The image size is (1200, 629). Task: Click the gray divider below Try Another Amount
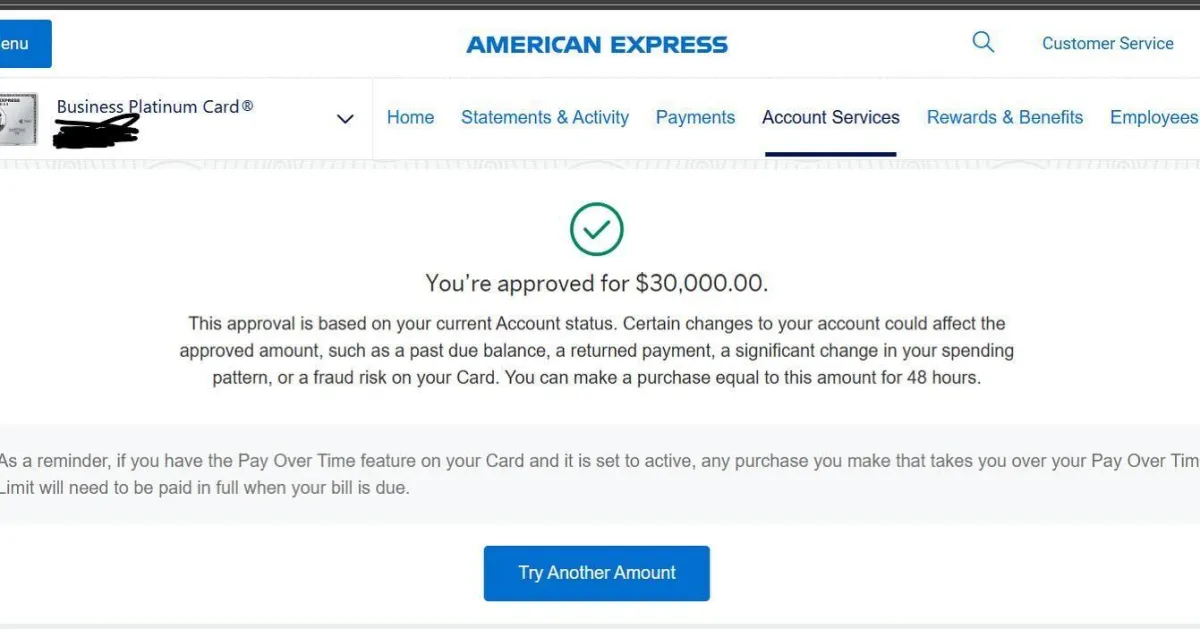click(x=600, y=626)
